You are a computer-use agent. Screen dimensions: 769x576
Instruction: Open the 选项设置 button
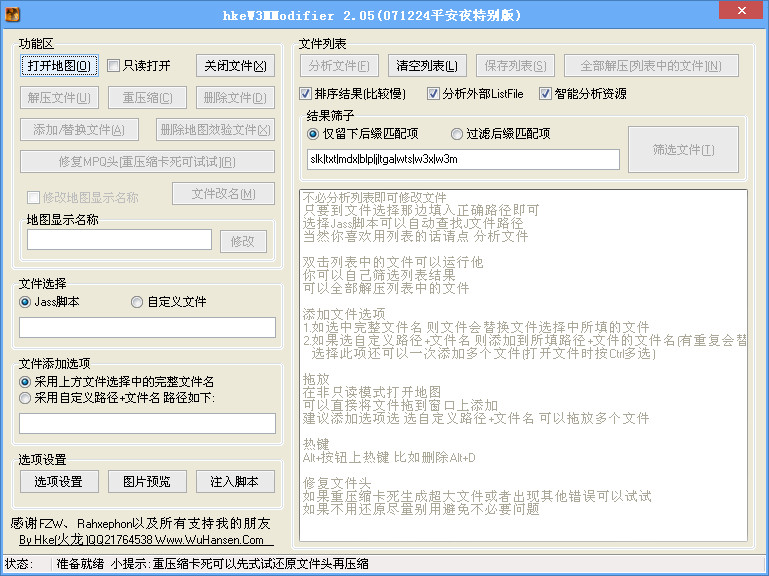coord(59,482)
